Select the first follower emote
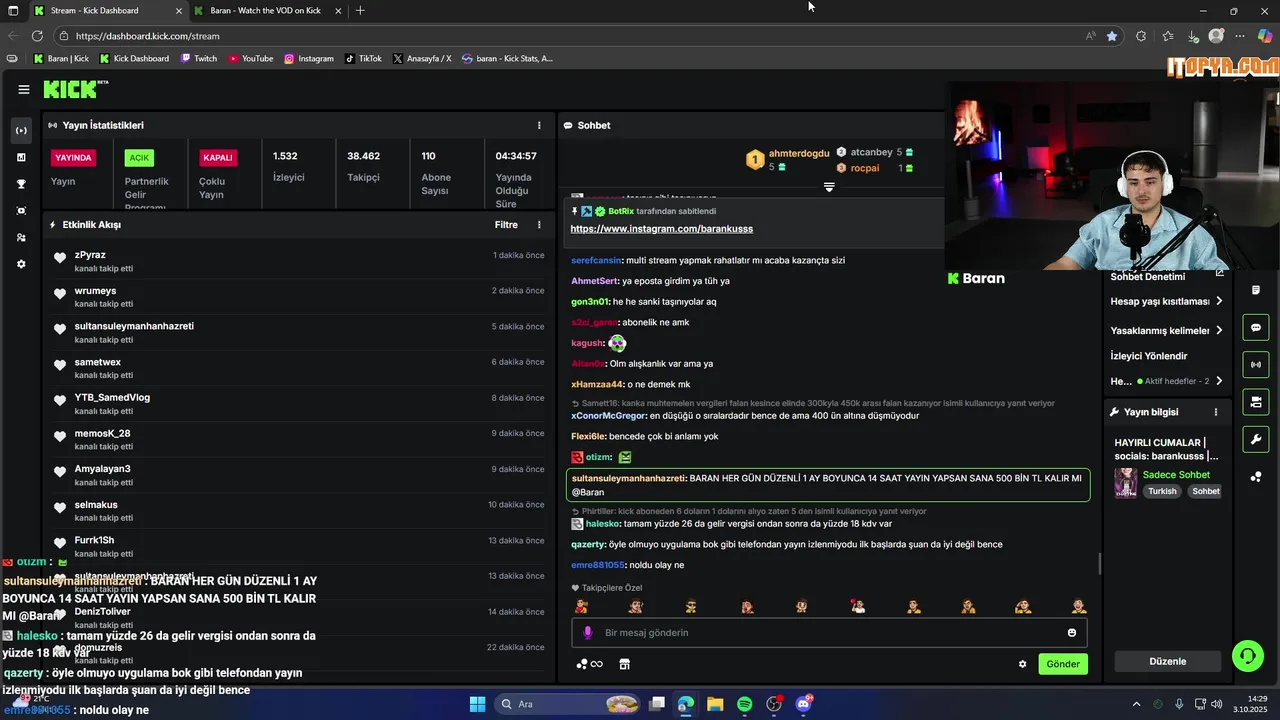The height and width of the screenshot is (720, 1280). point(581,606)
